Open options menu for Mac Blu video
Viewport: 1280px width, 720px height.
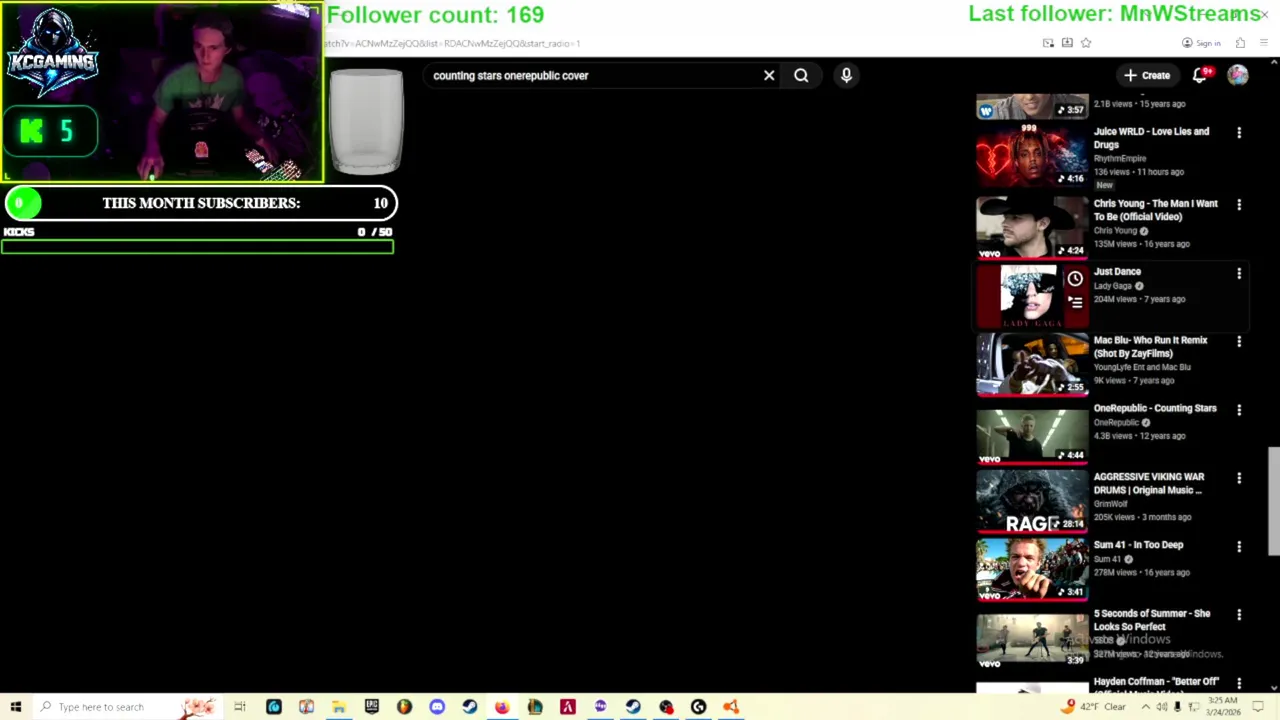tap(1239, 342)
